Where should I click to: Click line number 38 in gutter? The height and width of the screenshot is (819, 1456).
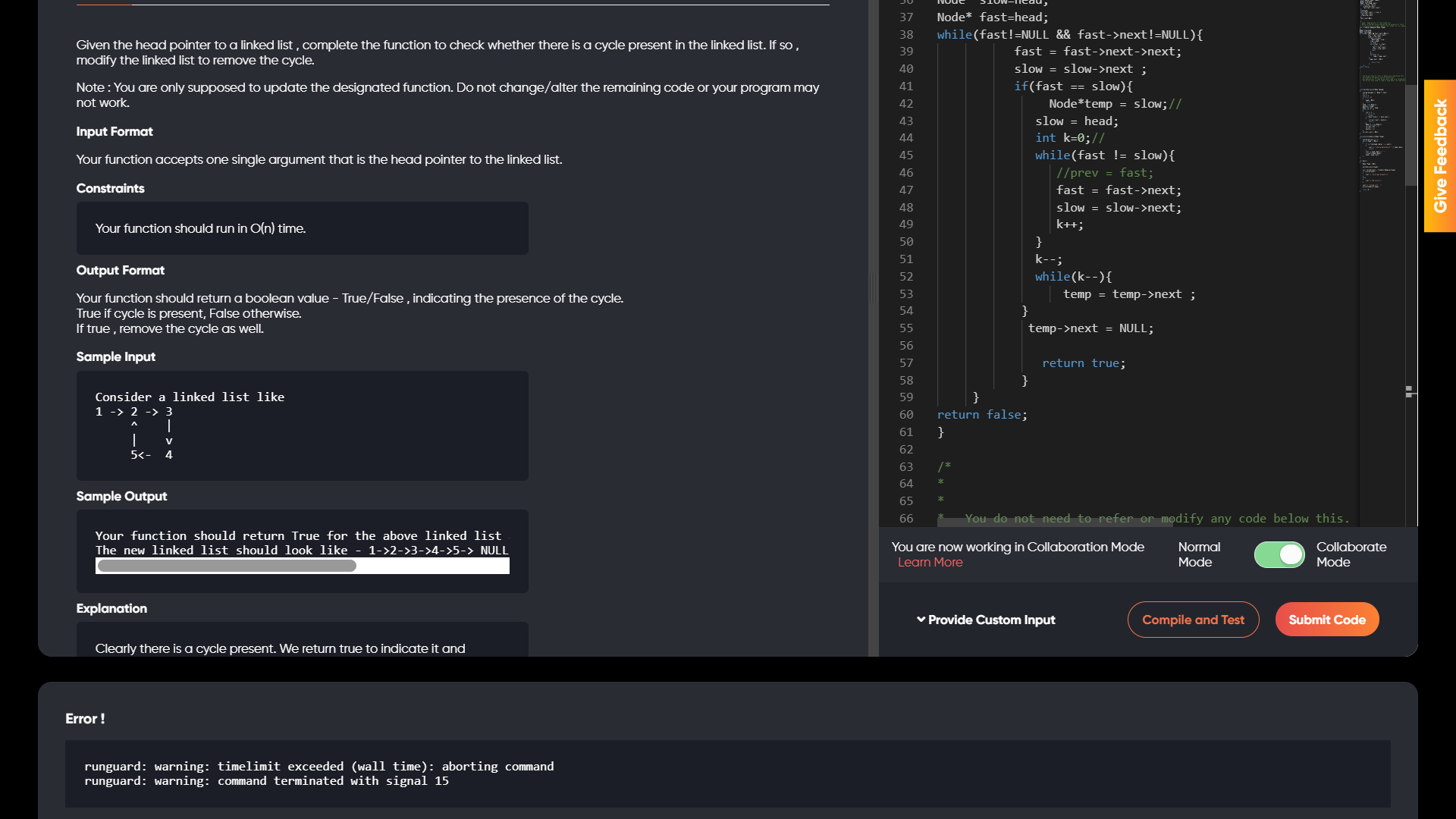[906, 35]
